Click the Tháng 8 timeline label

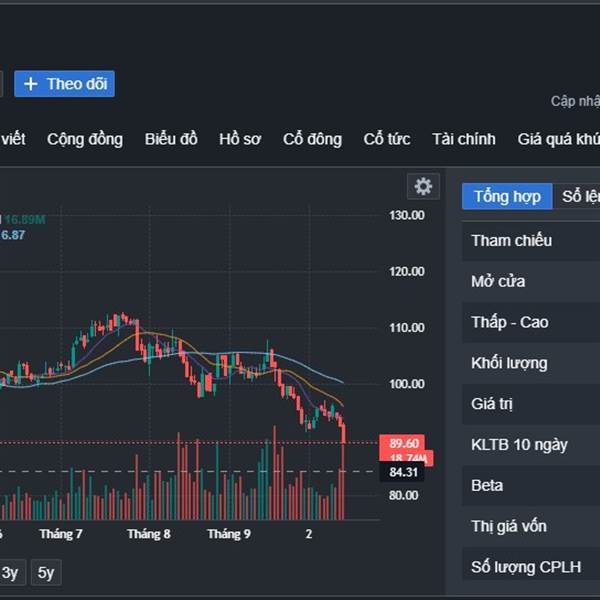coord(149,534)
